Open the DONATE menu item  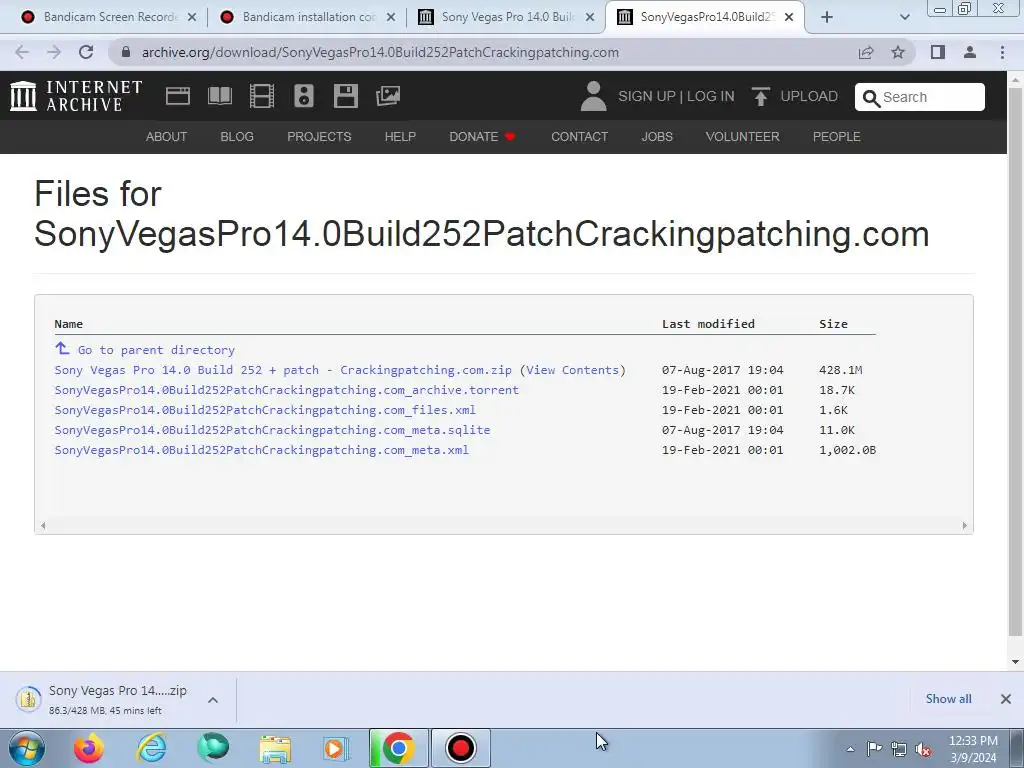pyautogui.click(x=482, y=136)
